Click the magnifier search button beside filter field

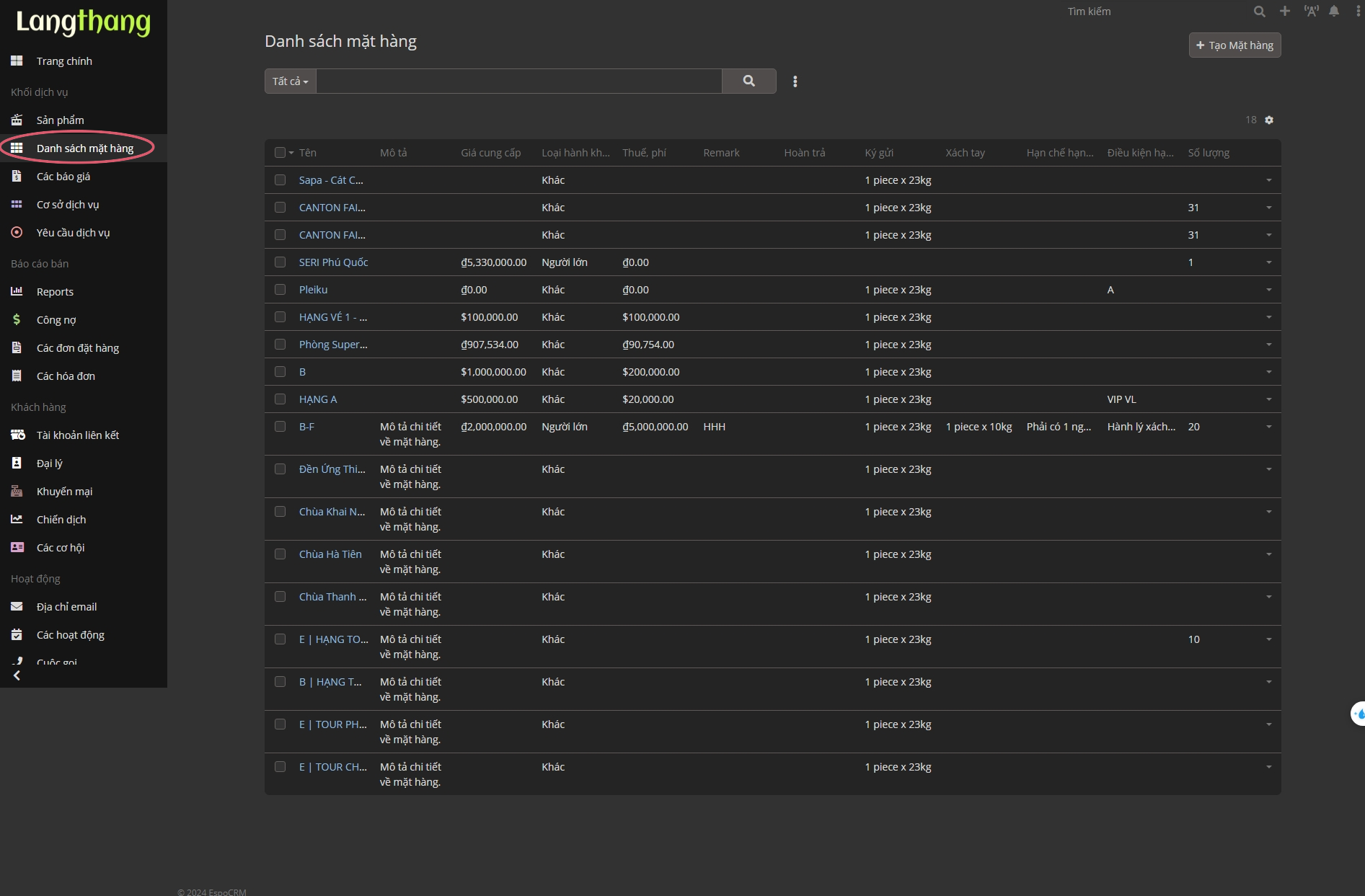click(x=748, y=81)
